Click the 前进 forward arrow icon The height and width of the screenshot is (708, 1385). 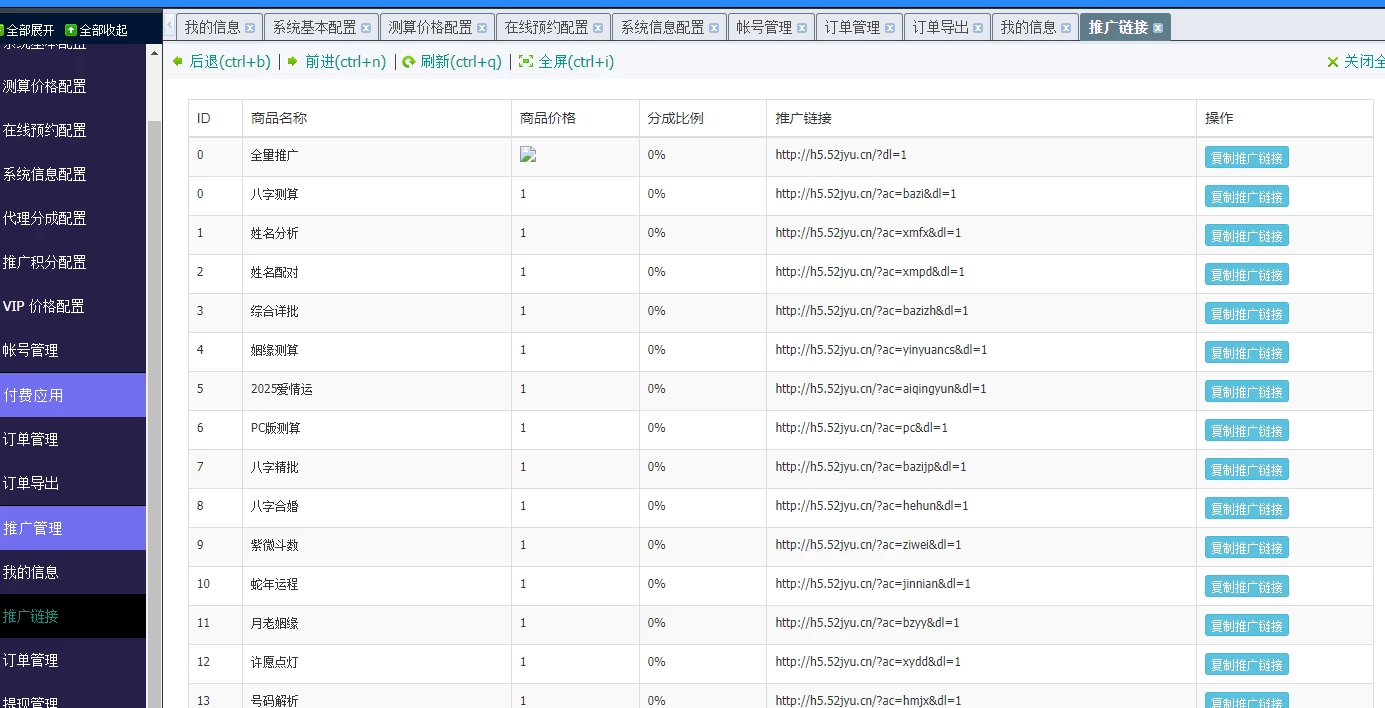pos(292,61)
